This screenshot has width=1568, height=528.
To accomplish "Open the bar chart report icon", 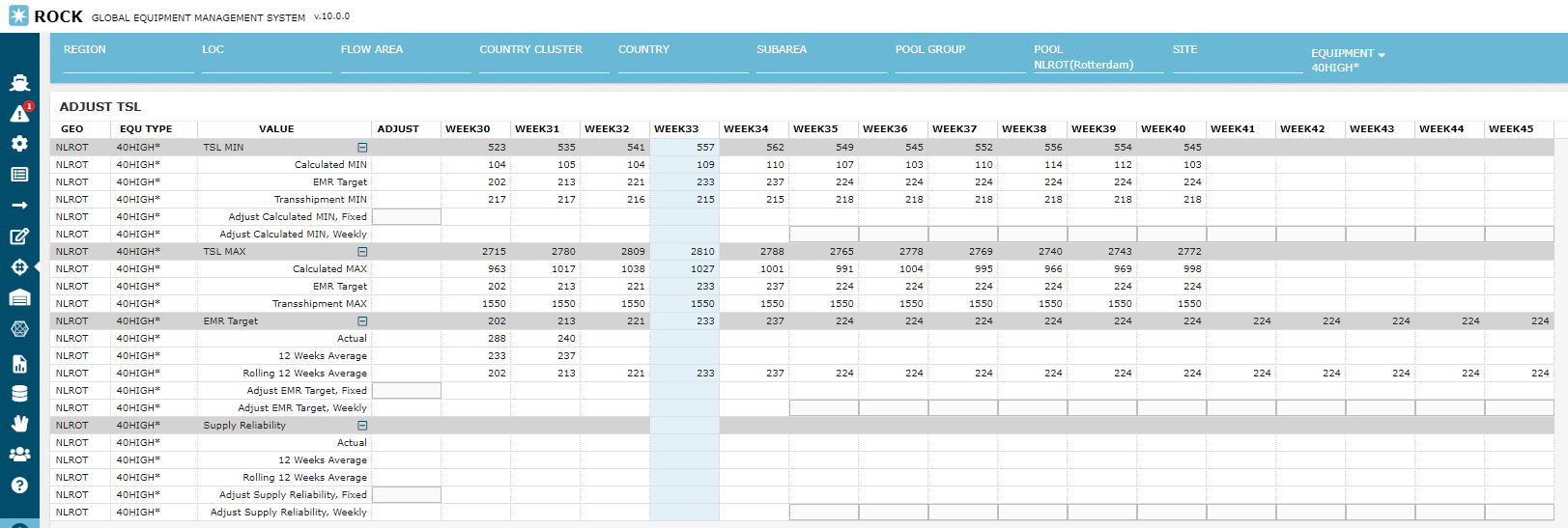I will (19, 364).
